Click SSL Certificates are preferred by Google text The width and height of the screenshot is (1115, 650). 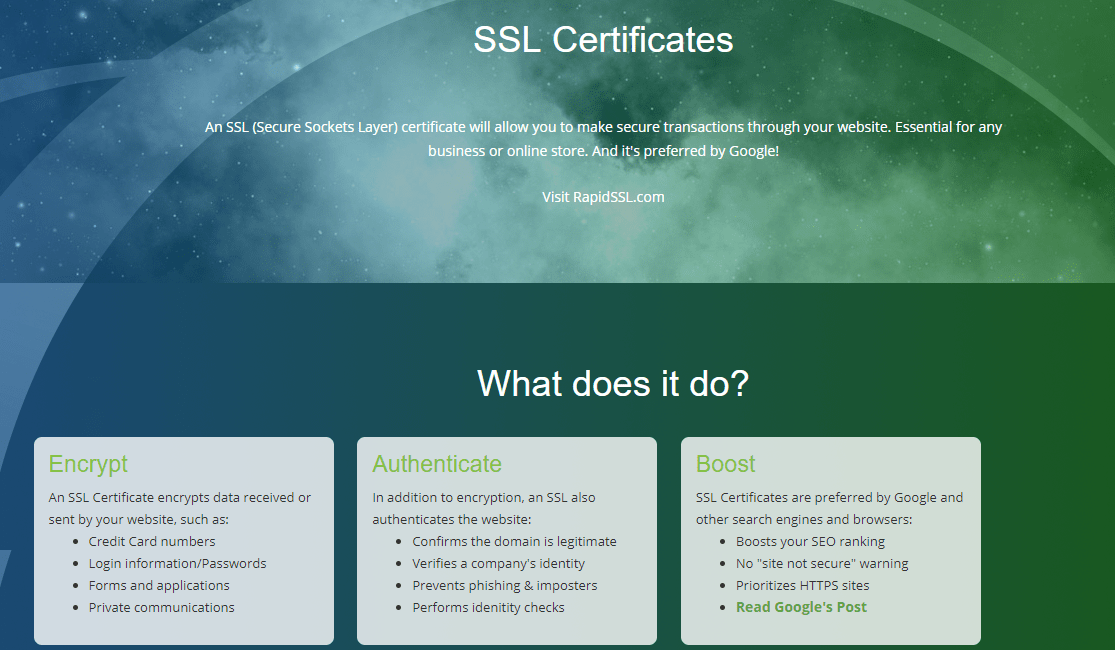[829, 497]
